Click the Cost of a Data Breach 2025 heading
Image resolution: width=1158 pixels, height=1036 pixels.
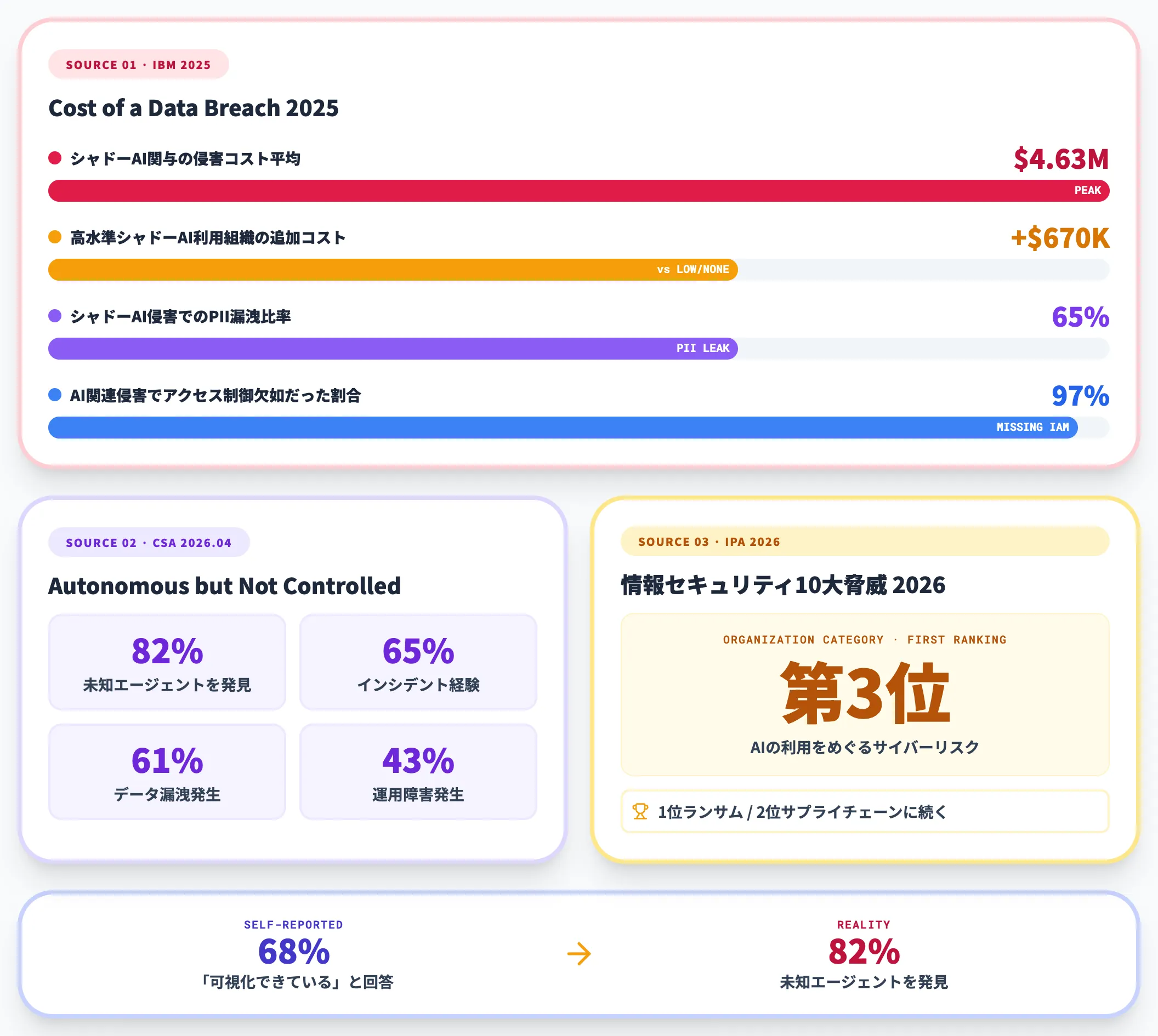[x=194, y=108]
